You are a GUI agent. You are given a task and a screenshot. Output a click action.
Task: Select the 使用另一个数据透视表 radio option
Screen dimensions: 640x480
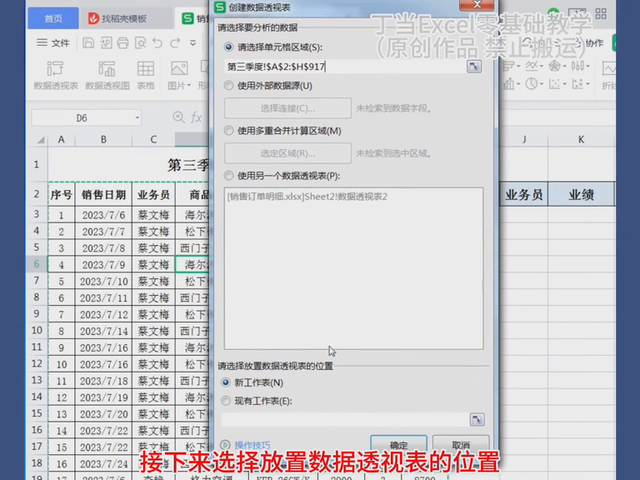(x=229, y=176)
